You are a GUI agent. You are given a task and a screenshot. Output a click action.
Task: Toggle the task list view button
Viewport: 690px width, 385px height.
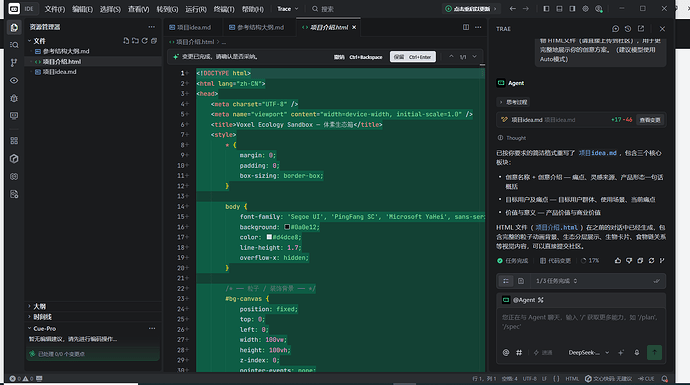click(506, 281)
